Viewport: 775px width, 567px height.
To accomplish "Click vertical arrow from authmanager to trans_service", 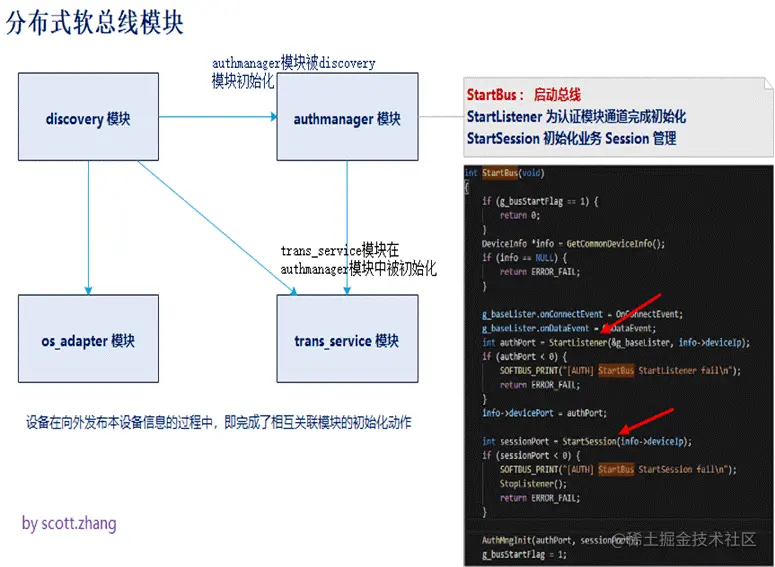I will click(347, 227).
